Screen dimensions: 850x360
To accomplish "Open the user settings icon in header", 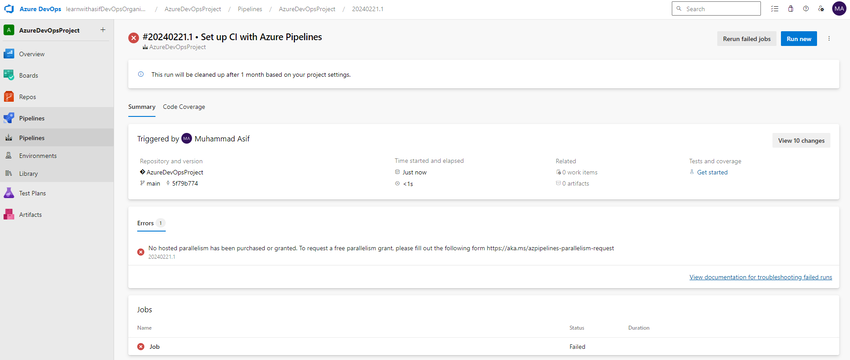I will click(821, 9).
